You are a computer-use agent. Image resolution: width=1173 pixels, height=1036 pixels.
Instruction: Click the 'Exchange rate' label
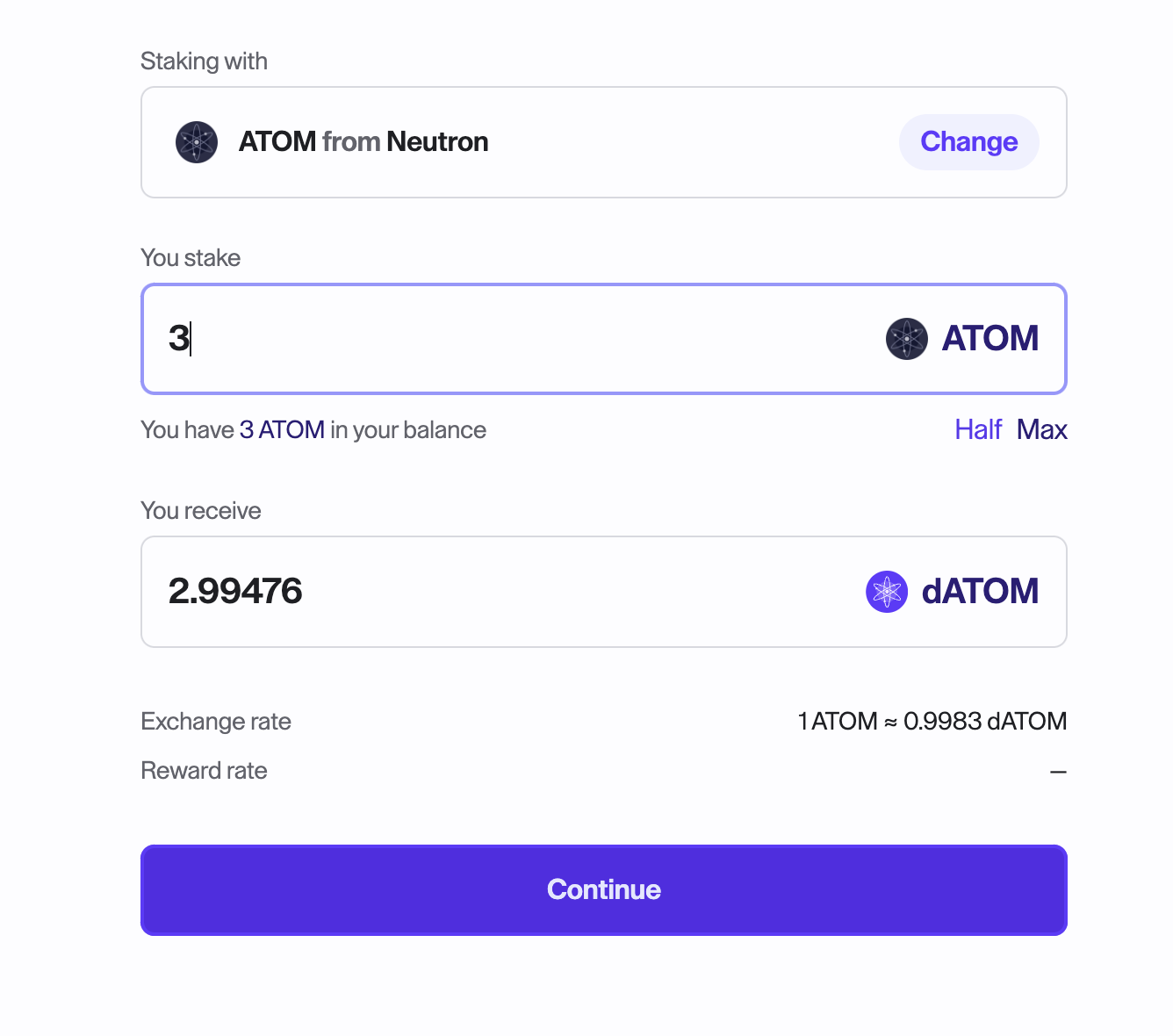click(x=216, y=722)
